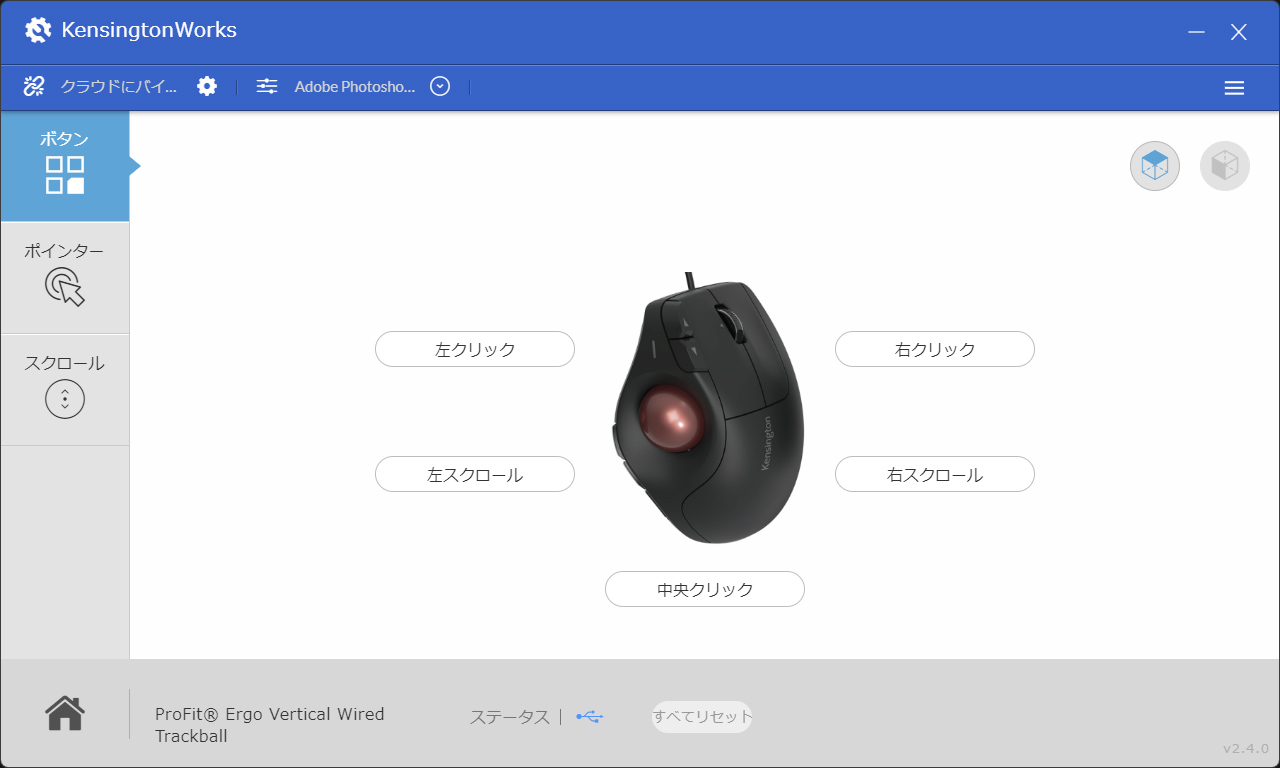Click the 左スクロール button assignment

click(x=475, y=474)
